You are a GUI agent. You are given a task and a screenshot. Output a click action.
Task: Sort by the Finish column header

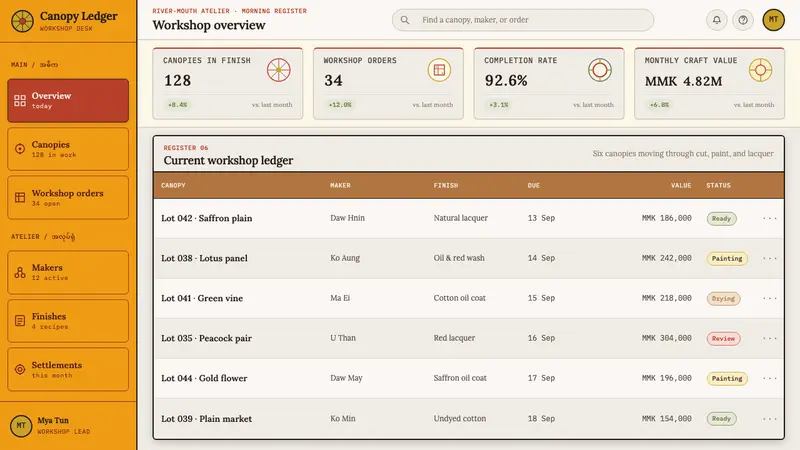coord(446,185)
